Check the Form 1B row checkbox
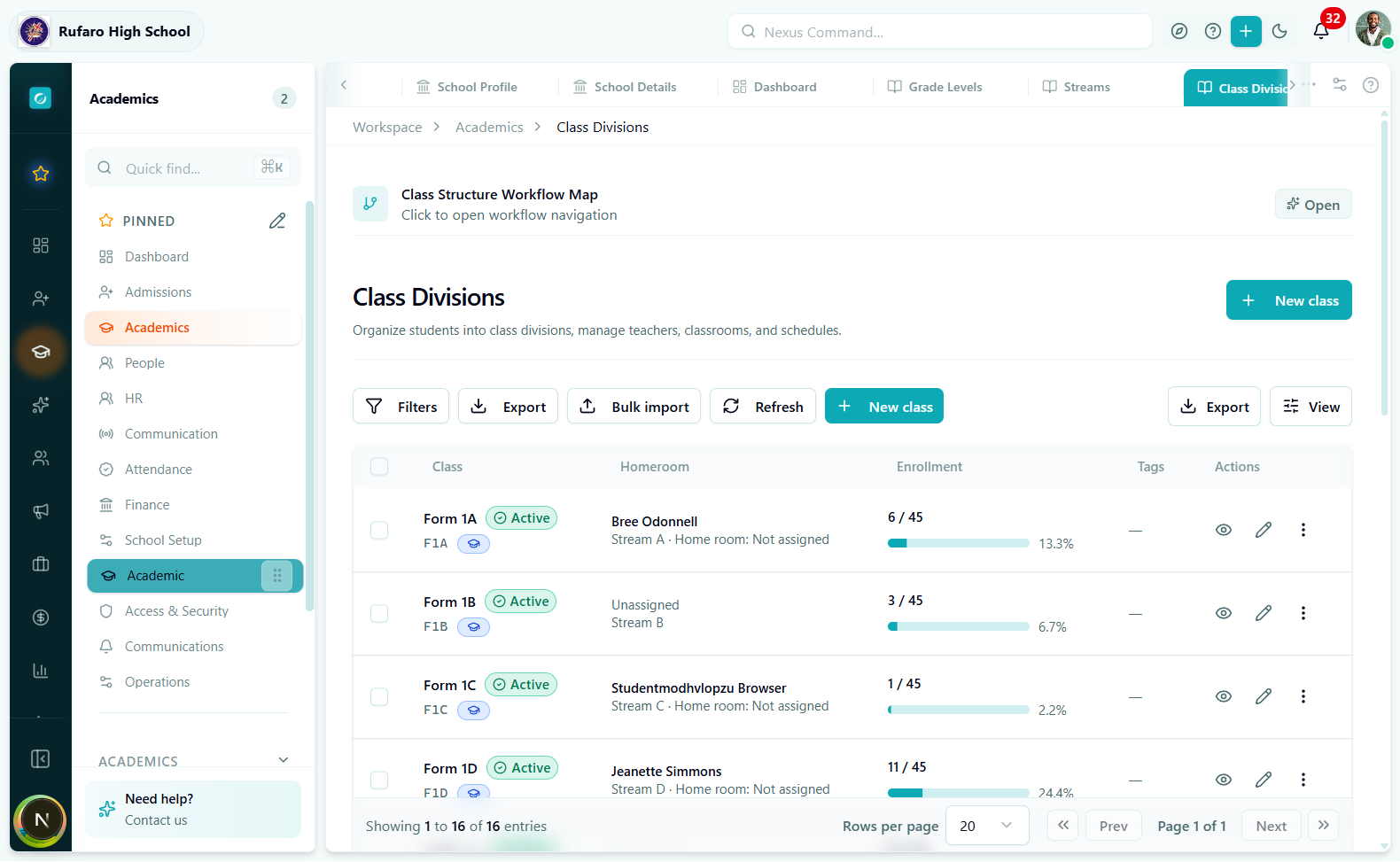The width and height of the screenshot is (1400, 862). point(379,614)
